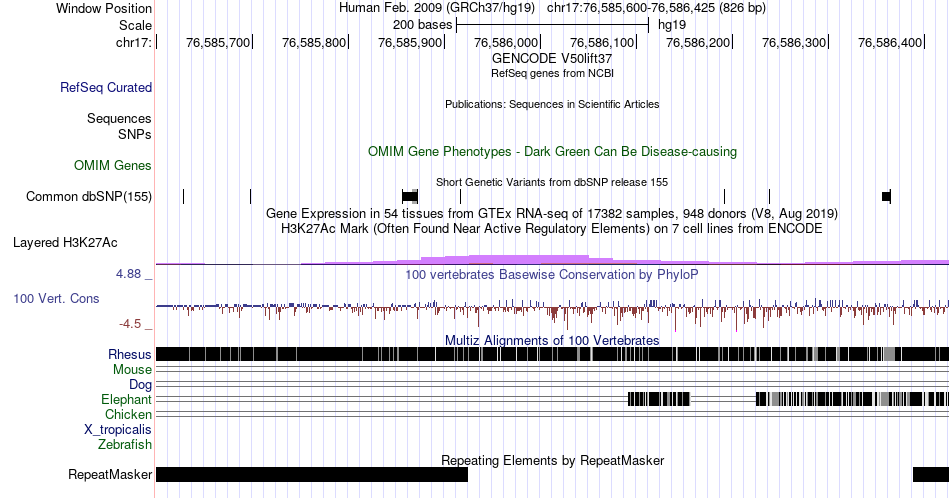Click the 76,585,800 ruler coordinate
Screen dimensions: 950x498
(x=314, y=42)
